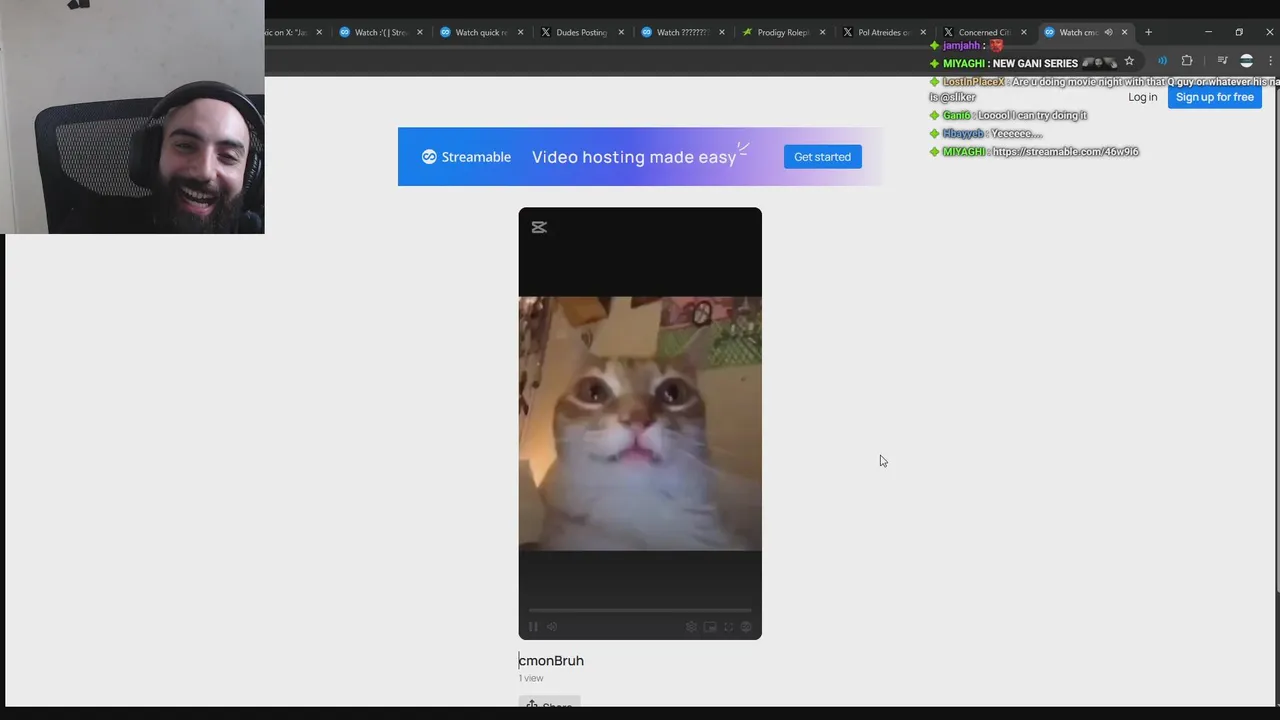Screen dimensions: 1280x720
Task: Switch to the 'Watch ??????' tab
Action: point(682,32)
